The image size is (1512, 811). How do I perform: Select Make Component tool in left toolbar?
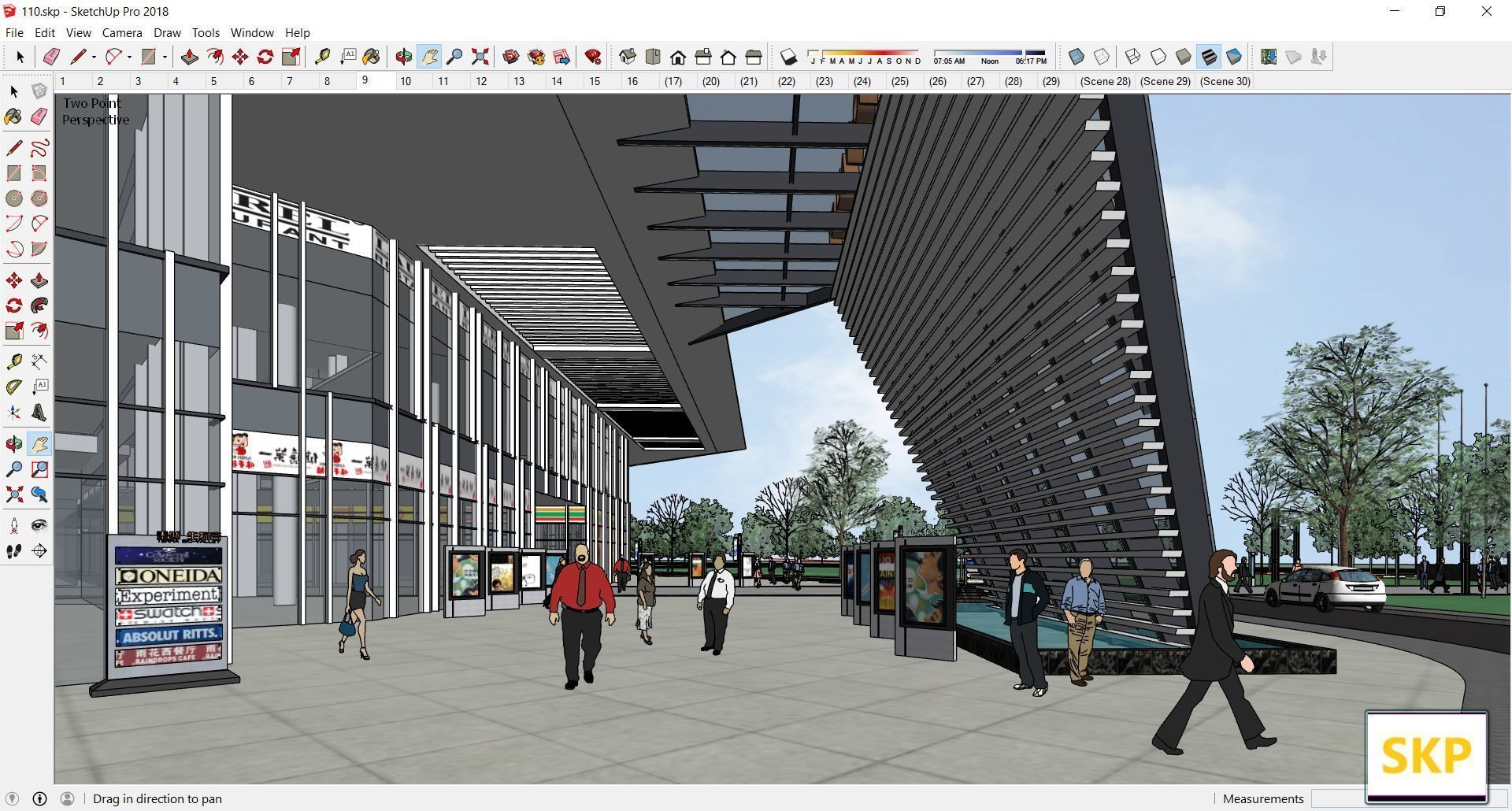39,91
